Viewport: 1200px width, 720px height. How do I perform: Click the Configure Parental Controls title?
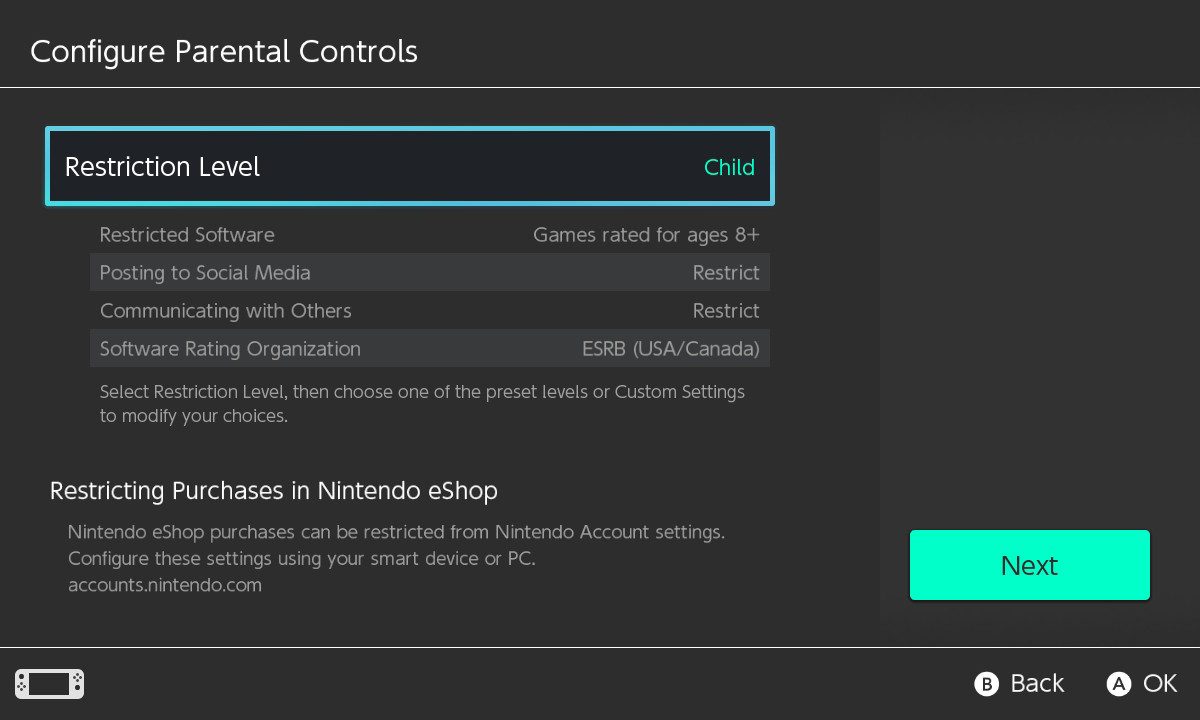(x=224, y=51)
